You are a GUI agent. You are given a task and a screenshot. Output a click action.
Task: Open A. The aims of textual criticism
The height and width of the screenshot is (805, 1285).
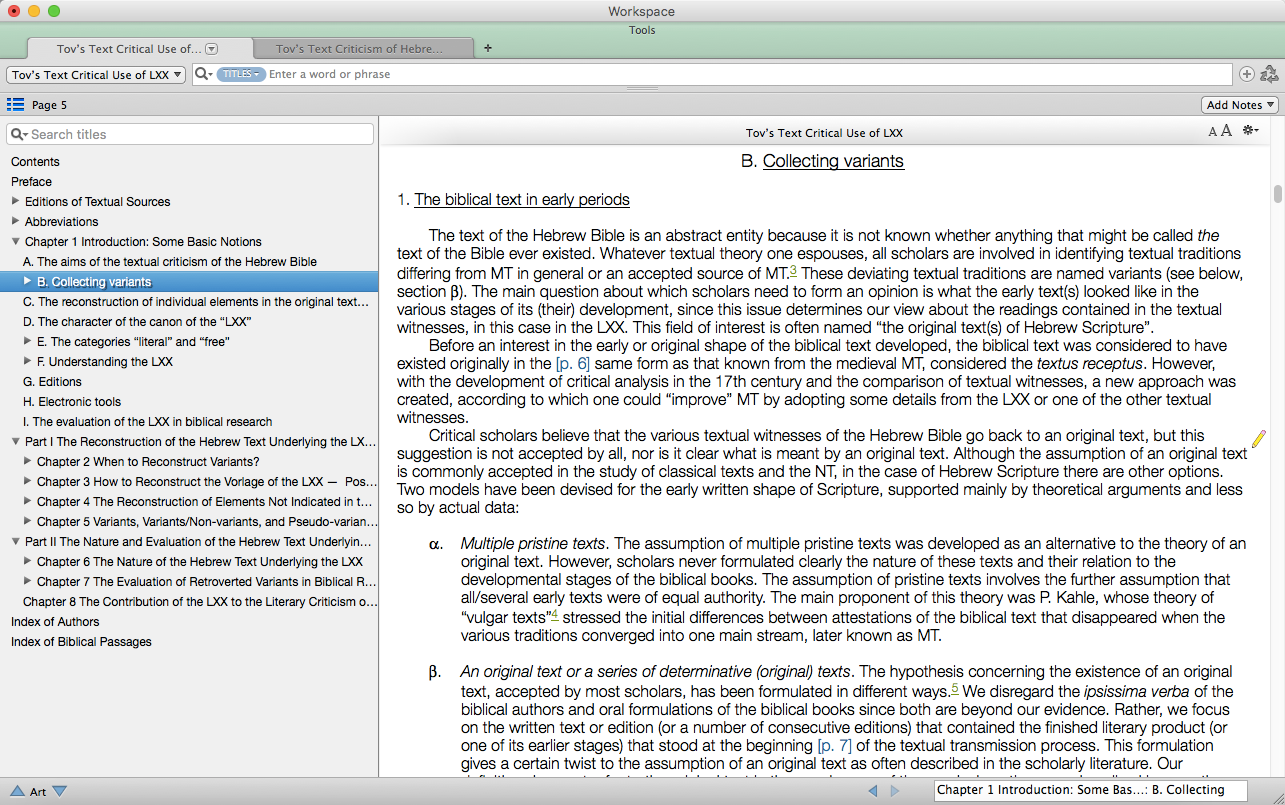pos(170,261)
